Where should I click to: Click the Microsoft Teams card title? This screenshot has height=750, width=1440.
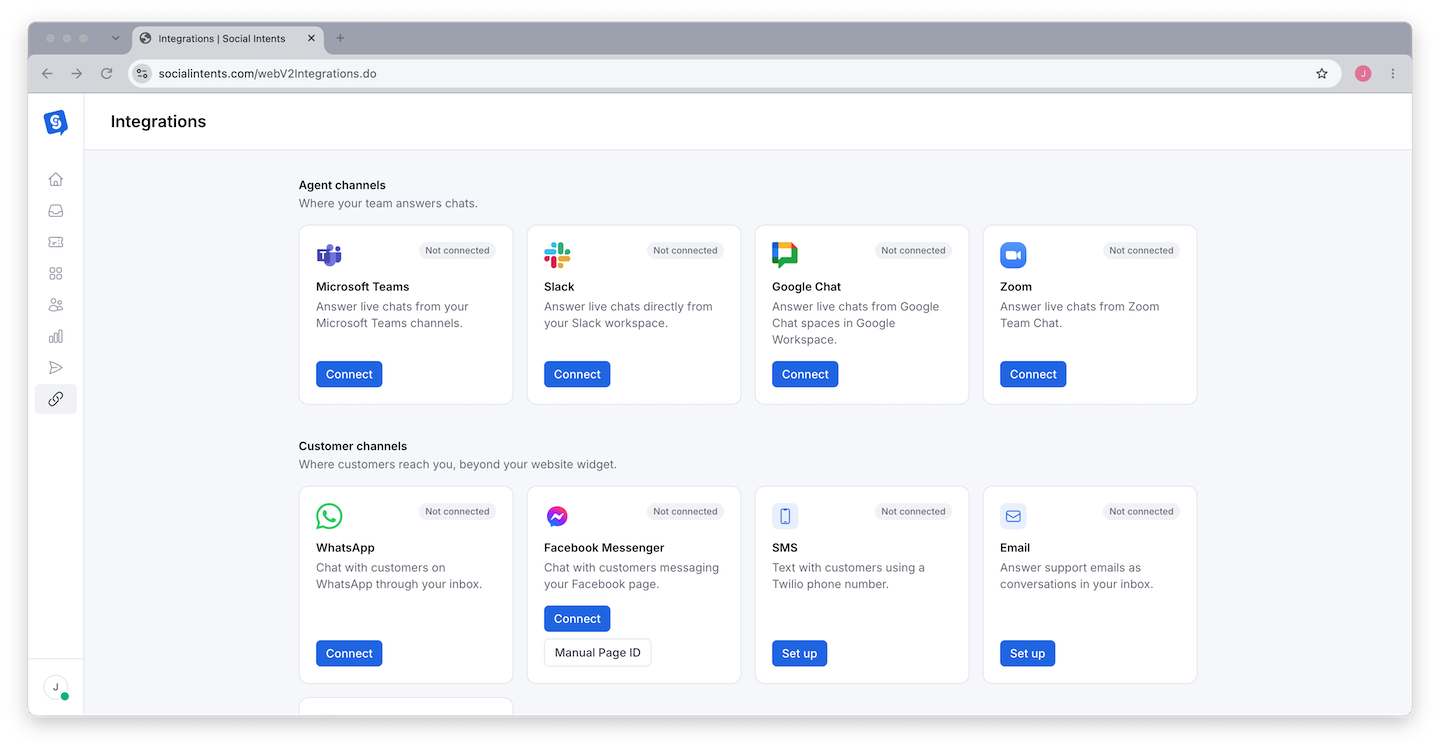(x=363, y=287)
